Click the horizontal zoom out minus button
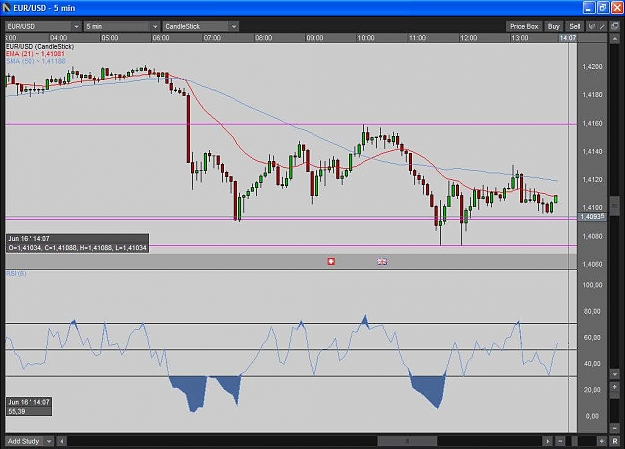The image size is (625, 449). coord(560,441)
